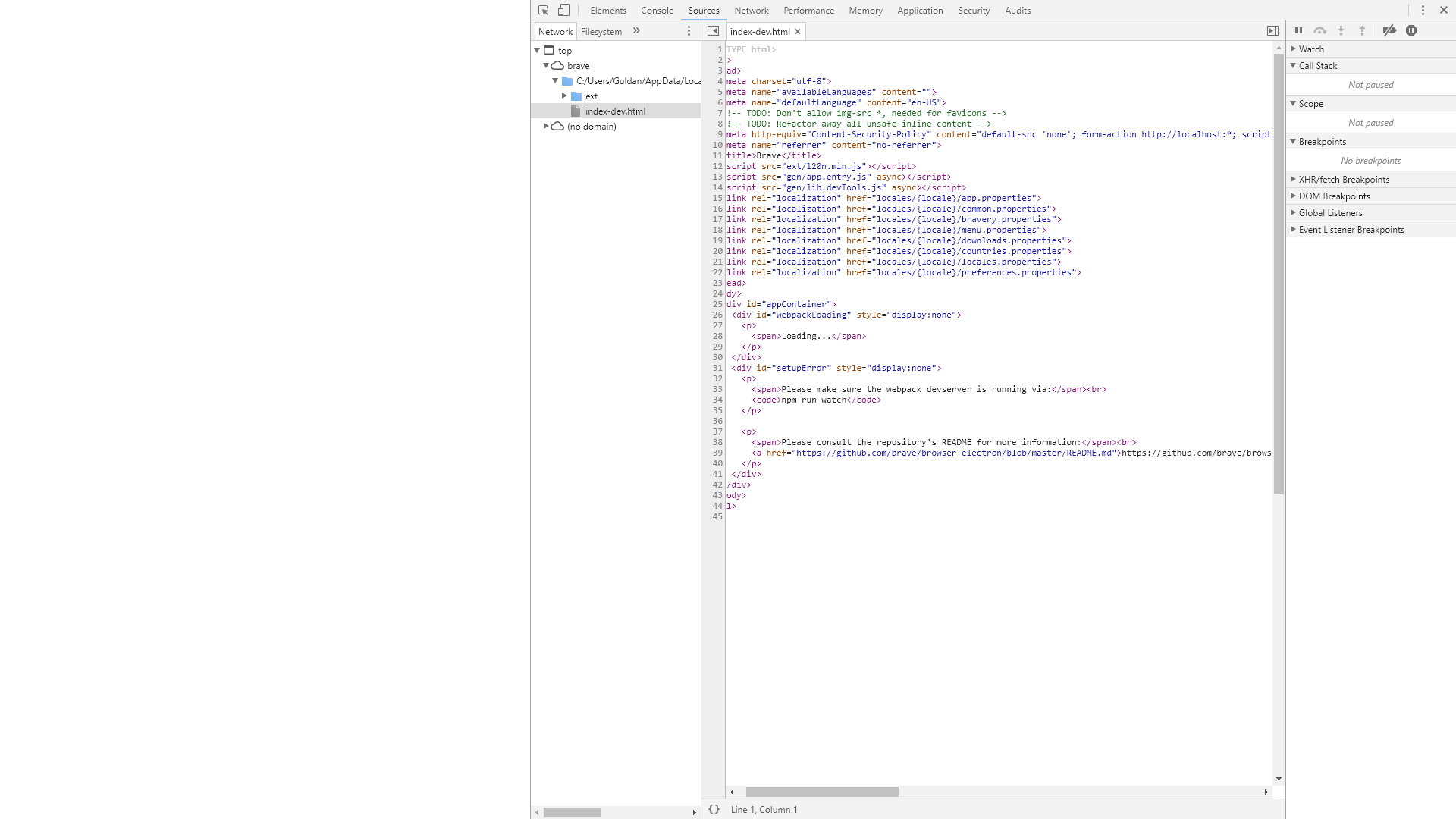Expand the ext folder in tree
Viewport: 1456px width, 819px height.
(564, 96)
